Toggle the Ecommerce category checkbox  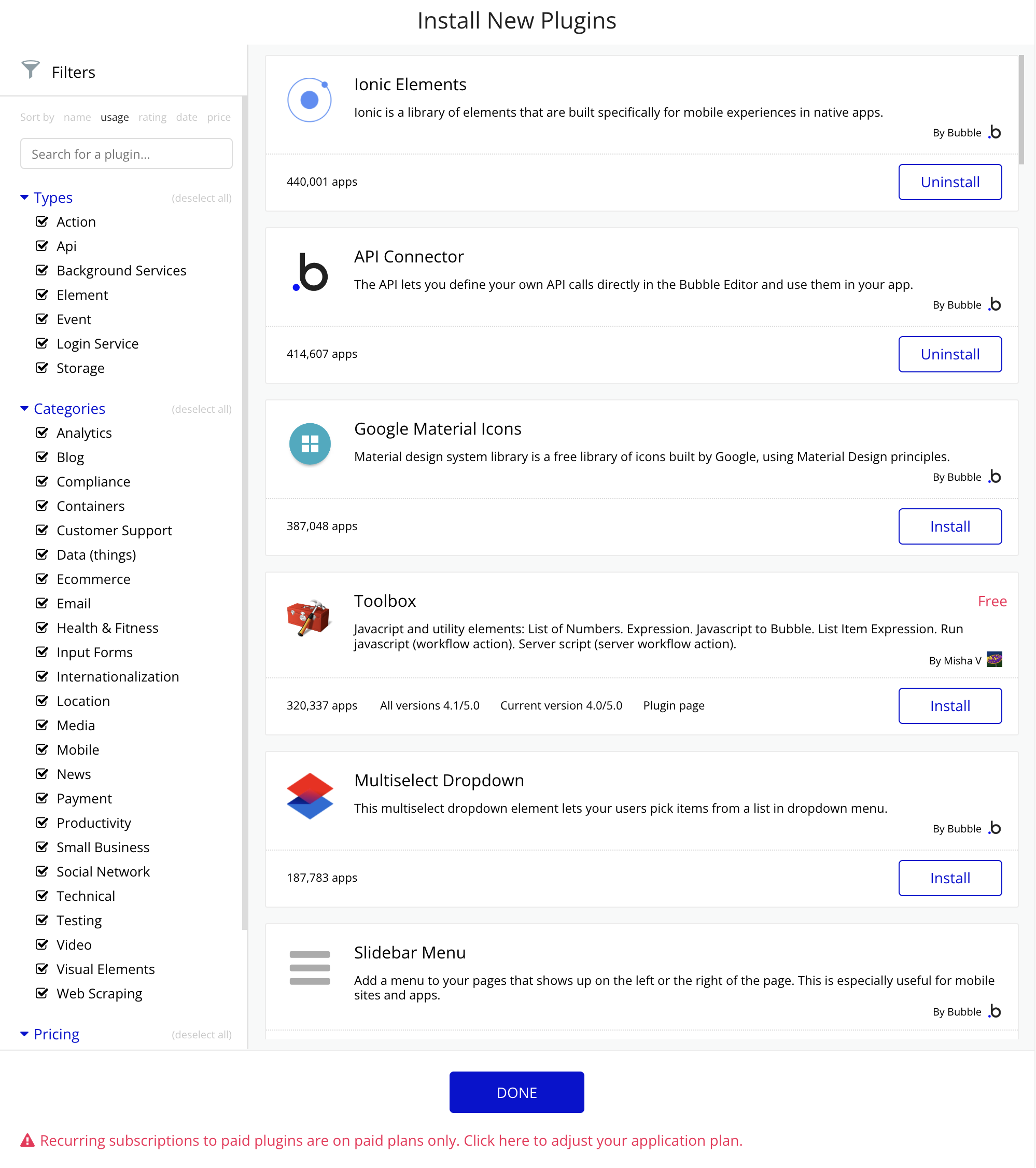[x=41, y=579]
